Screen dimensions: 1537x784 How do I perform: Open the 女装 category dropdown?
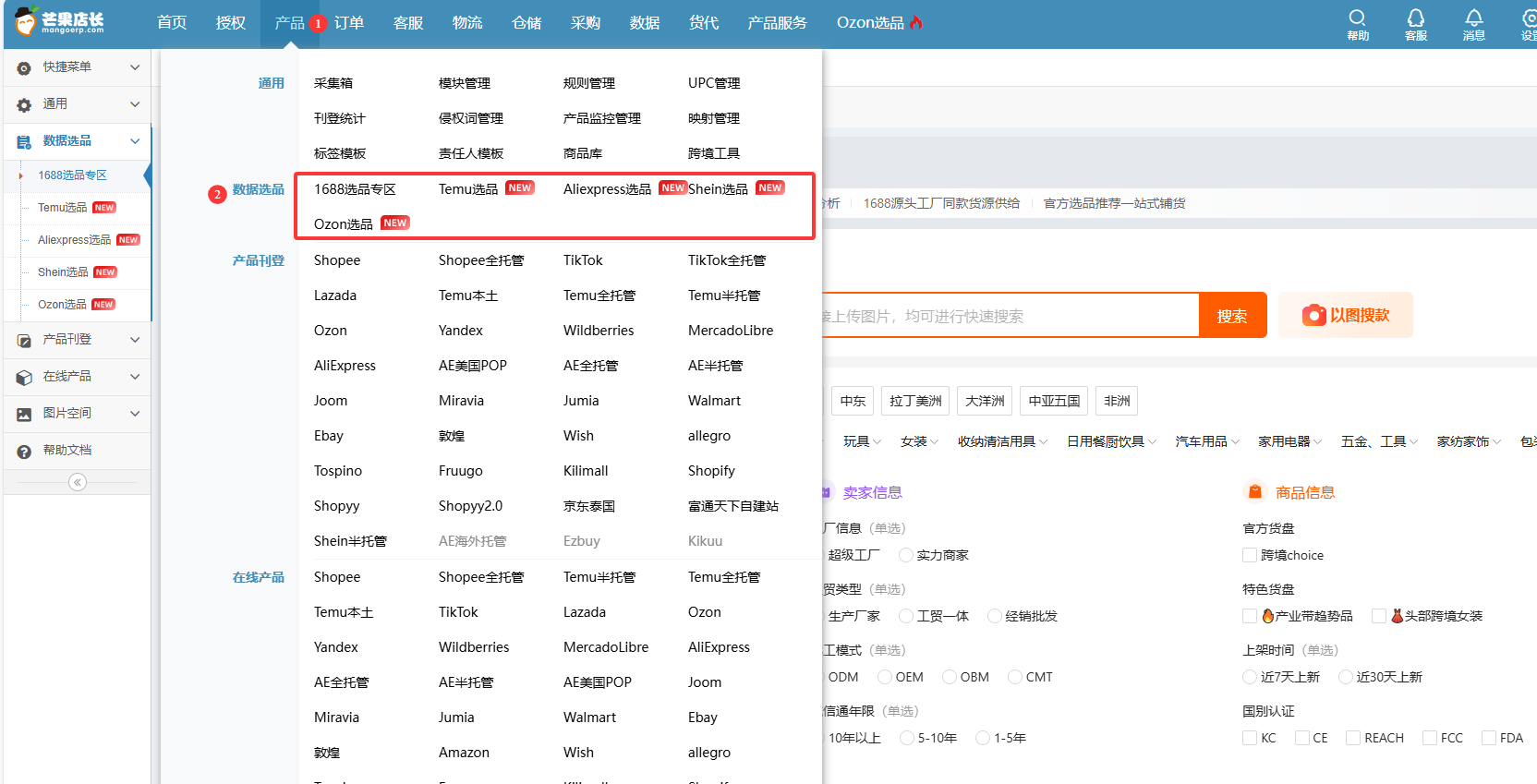(x=919, y=441)
